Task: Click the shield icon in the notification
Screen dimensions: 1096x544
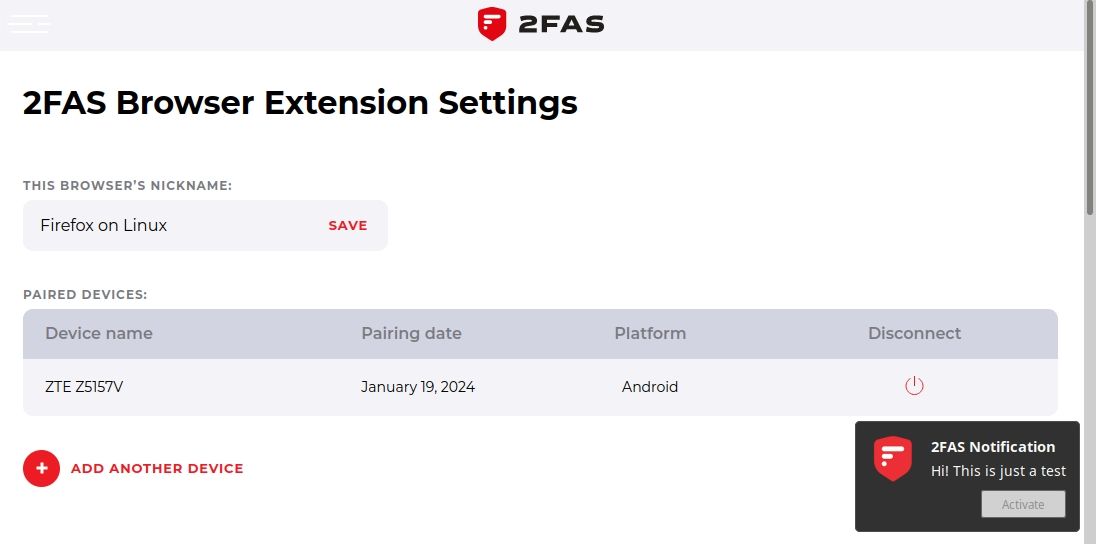Action: (892, 459)
